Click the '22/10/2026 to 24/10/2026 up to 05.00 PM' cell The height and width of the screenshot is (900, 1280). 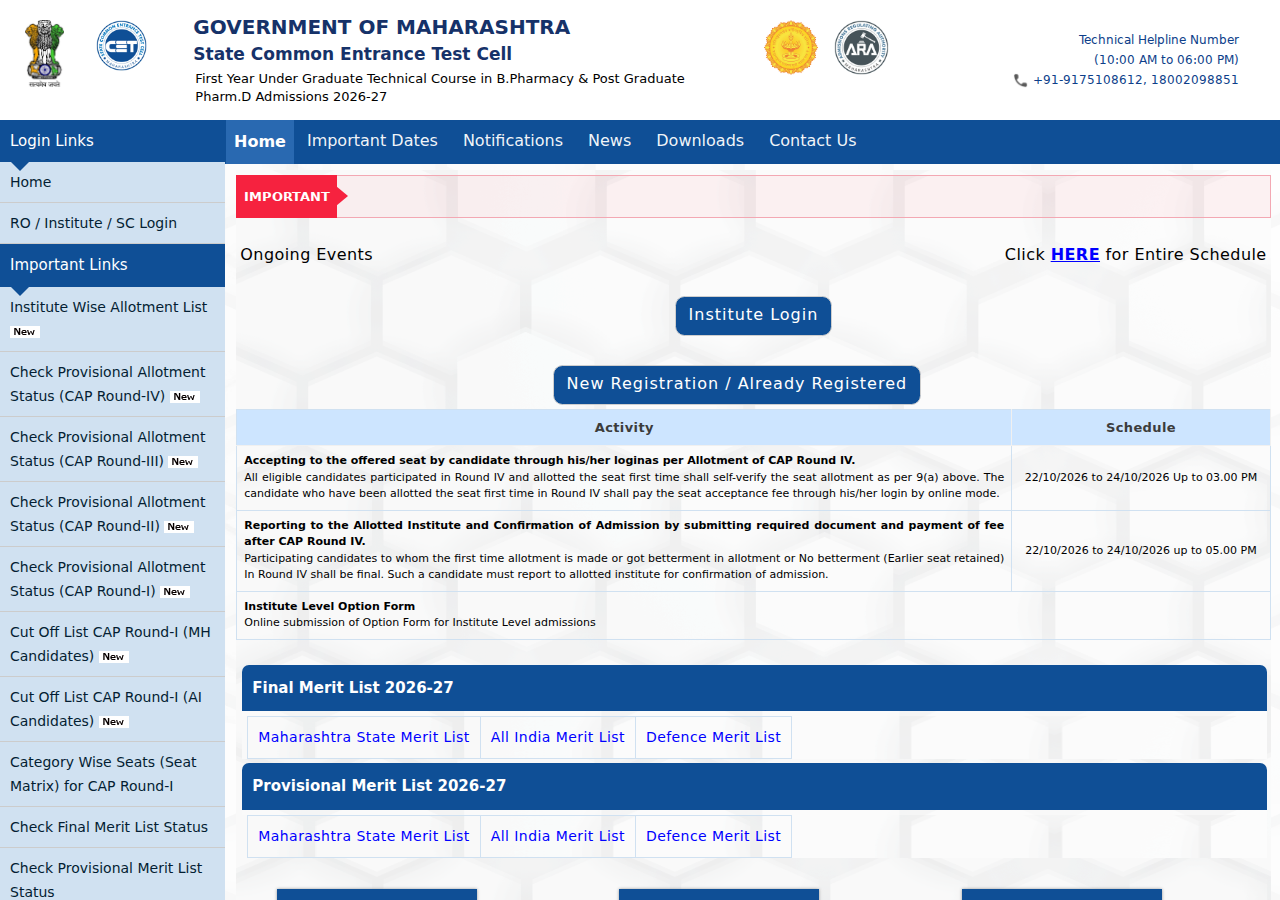tap(1141, 551)
